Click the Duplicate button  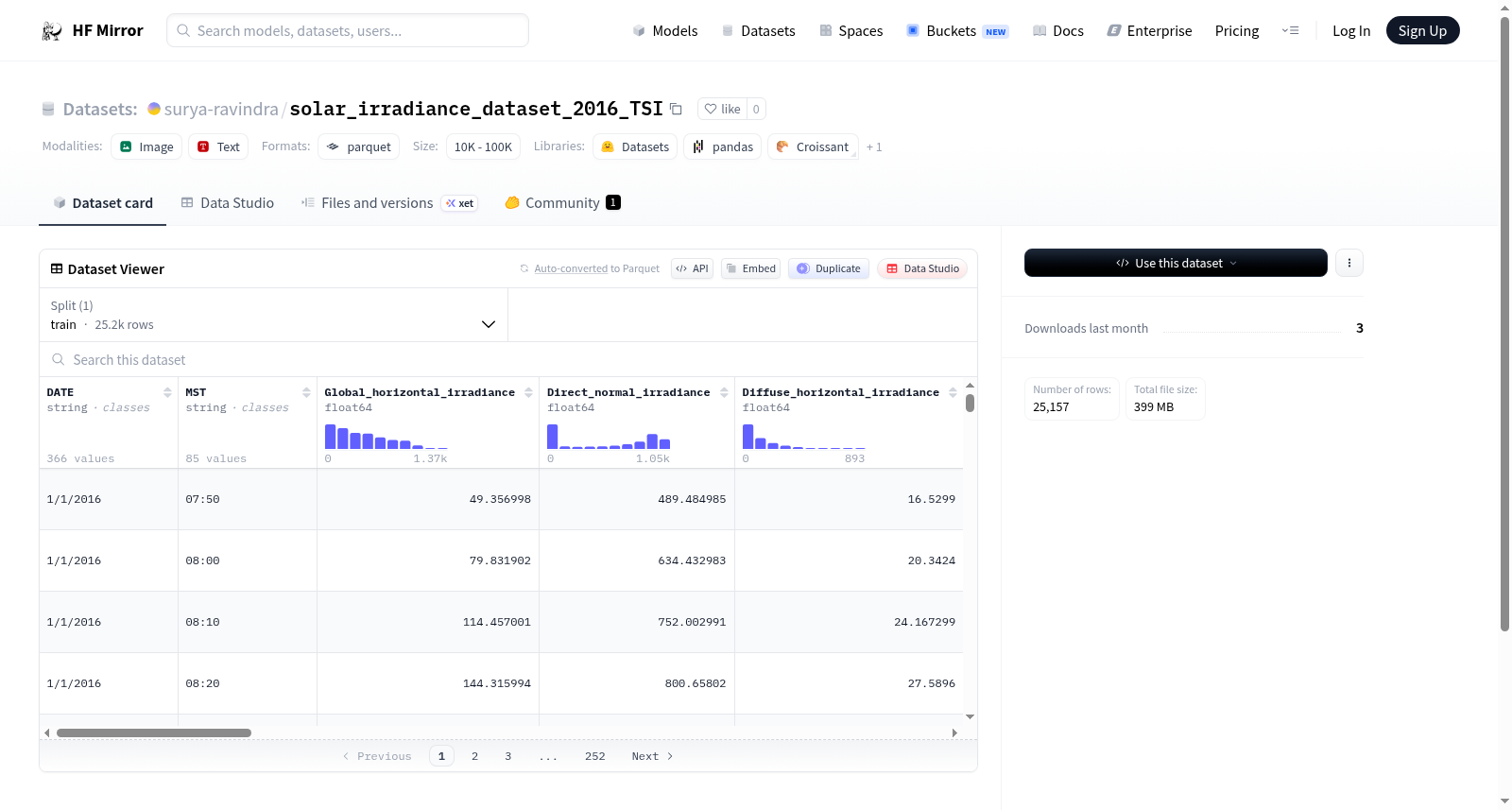click(829, 268)
